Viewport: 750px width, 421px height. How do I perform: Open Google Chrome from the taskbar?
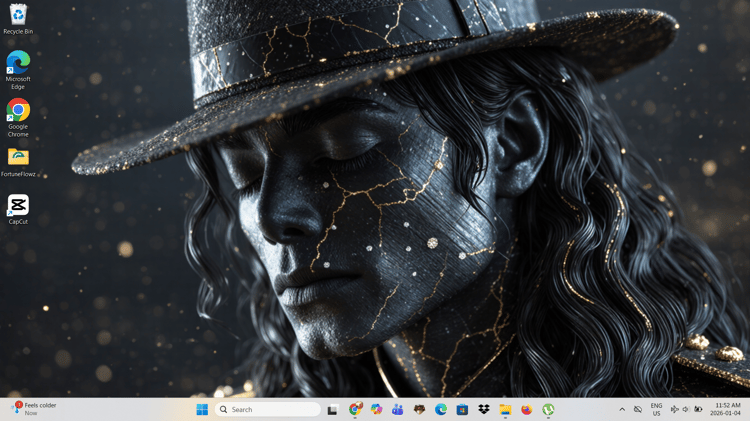355,410
